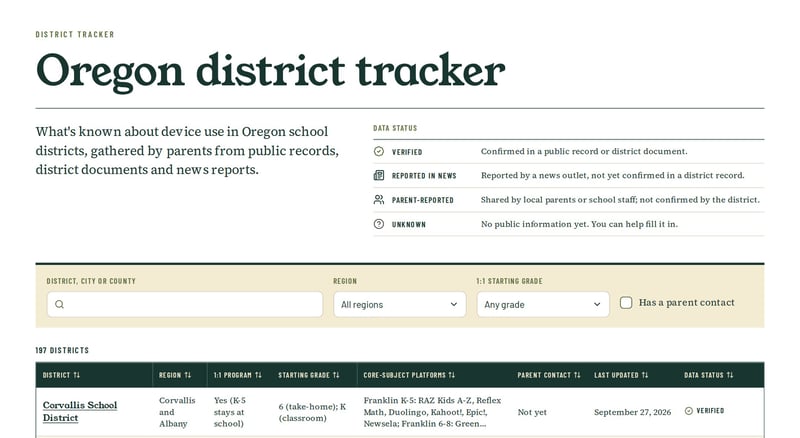
Task: Click the intro paragraph about device use
Action: (x=187, y=151)
